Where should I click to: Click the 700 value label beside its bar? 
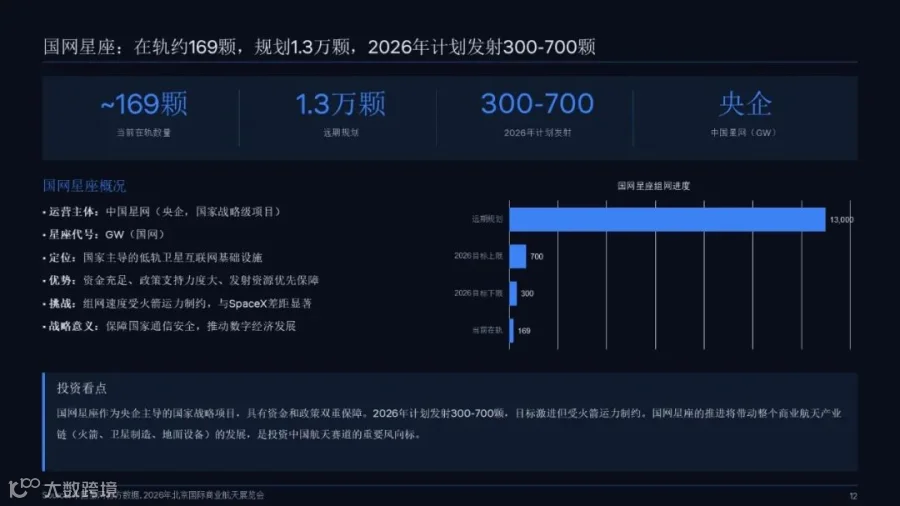click(537, 256)
